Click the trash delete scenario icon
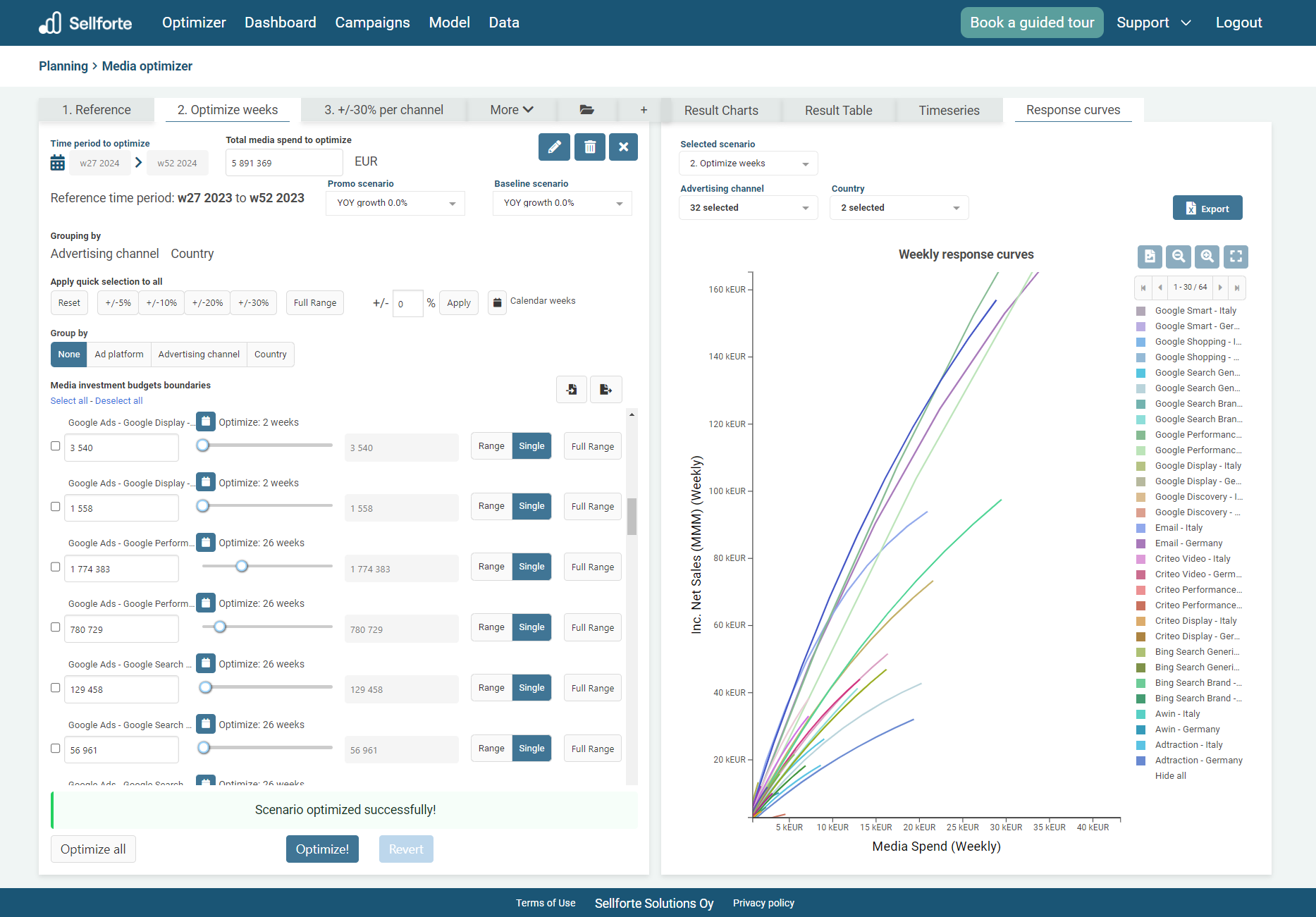Screen dimensions: 1316x917 [x=589, y=147]
